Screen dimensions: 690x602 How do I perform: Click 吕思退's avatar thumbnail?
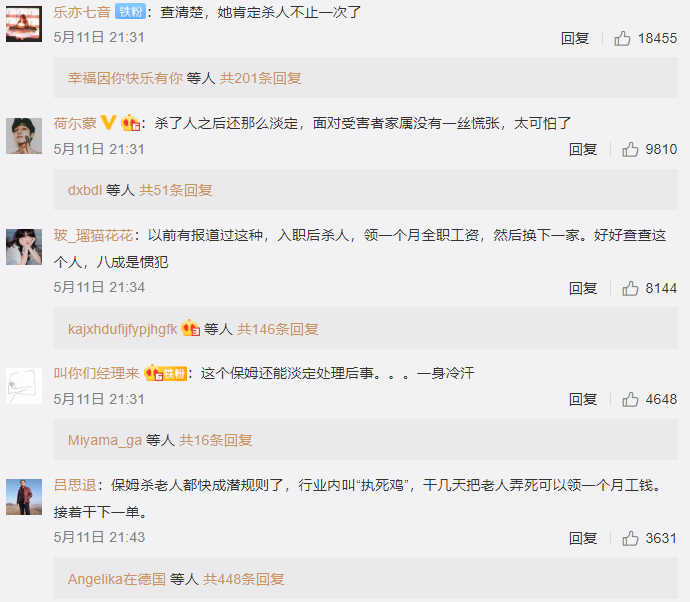click(24, 497)
